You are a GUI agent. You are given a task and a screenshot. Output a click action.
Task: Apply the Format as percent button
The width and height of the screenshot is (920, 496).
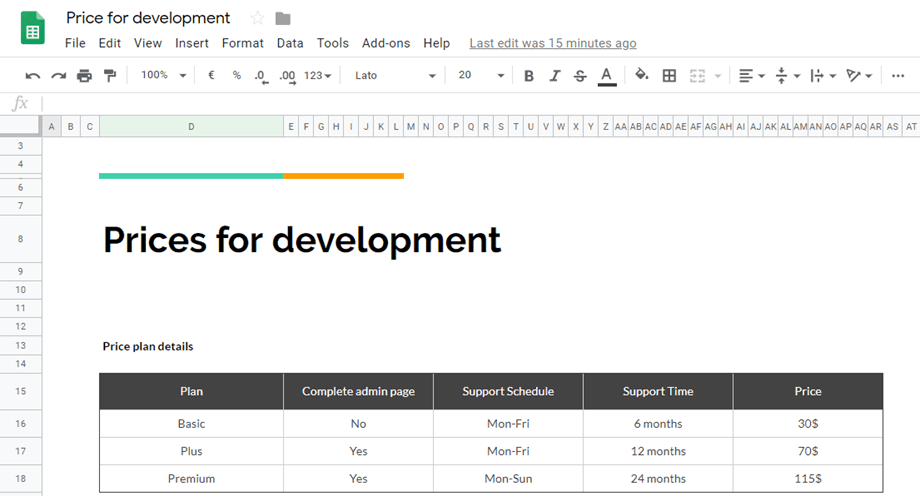[x=236, y=76]
